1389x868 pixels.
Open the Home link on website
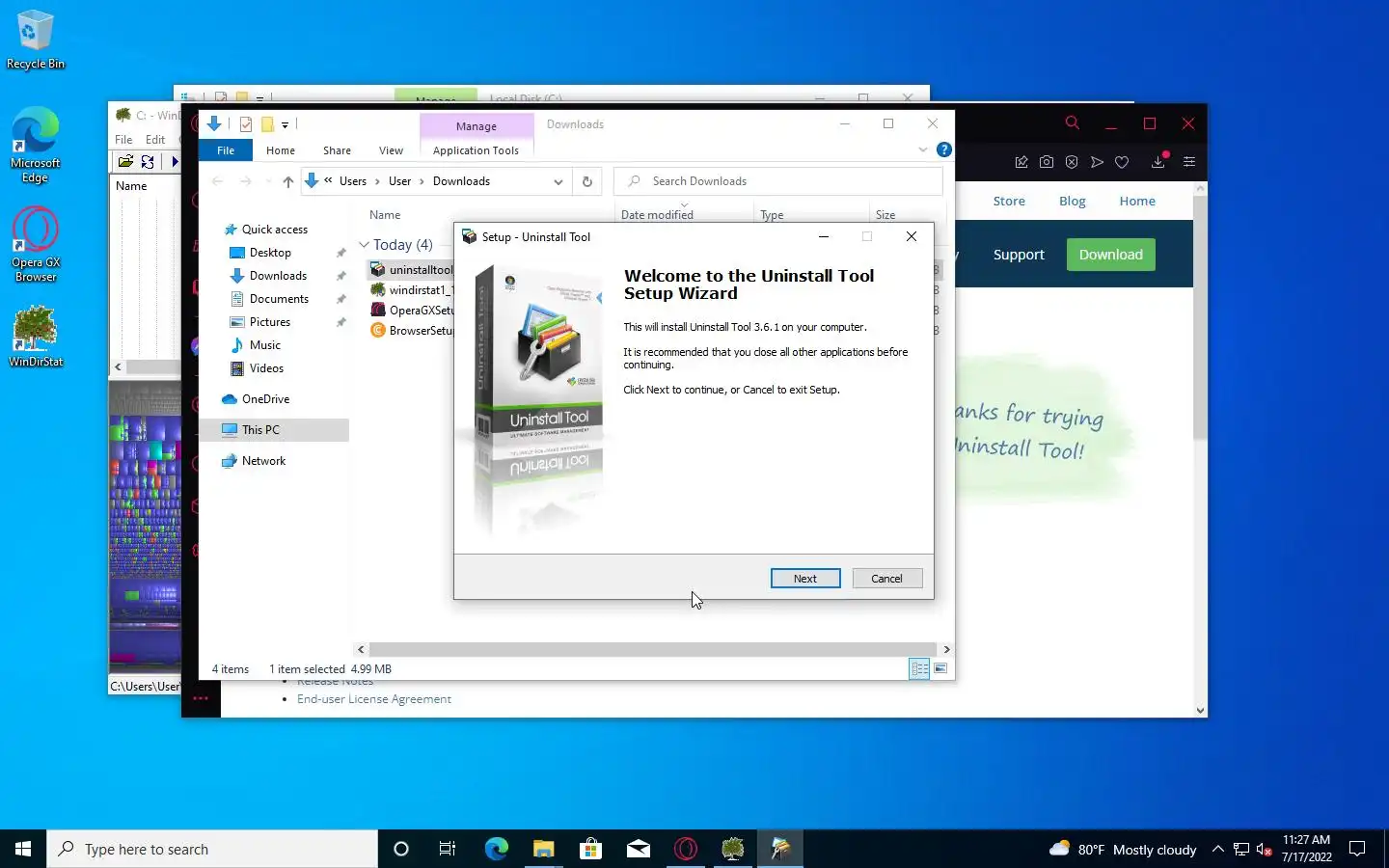click(x=1137, y=201)
